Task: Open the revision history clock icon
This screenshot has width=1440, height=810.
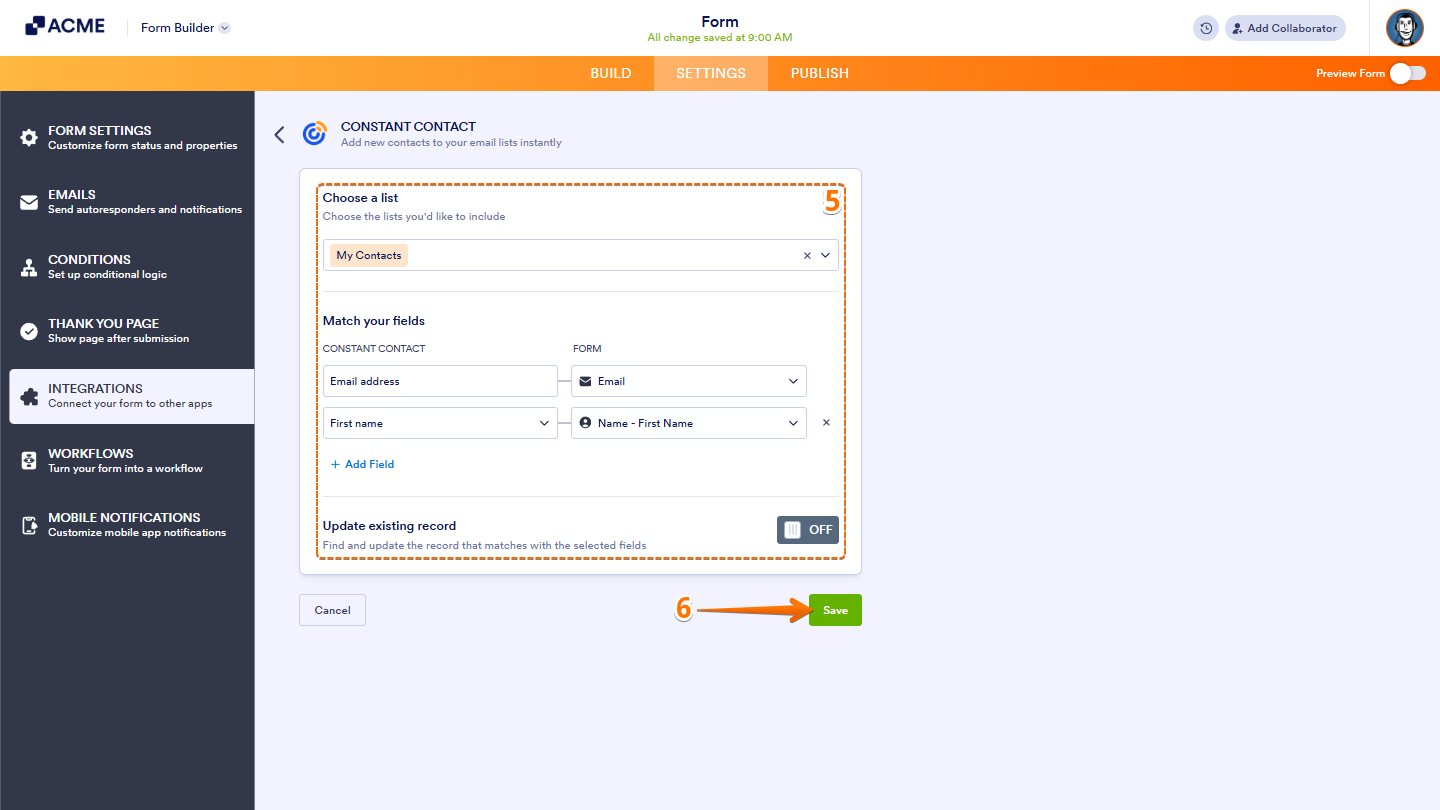Action: pos(1205,28)
